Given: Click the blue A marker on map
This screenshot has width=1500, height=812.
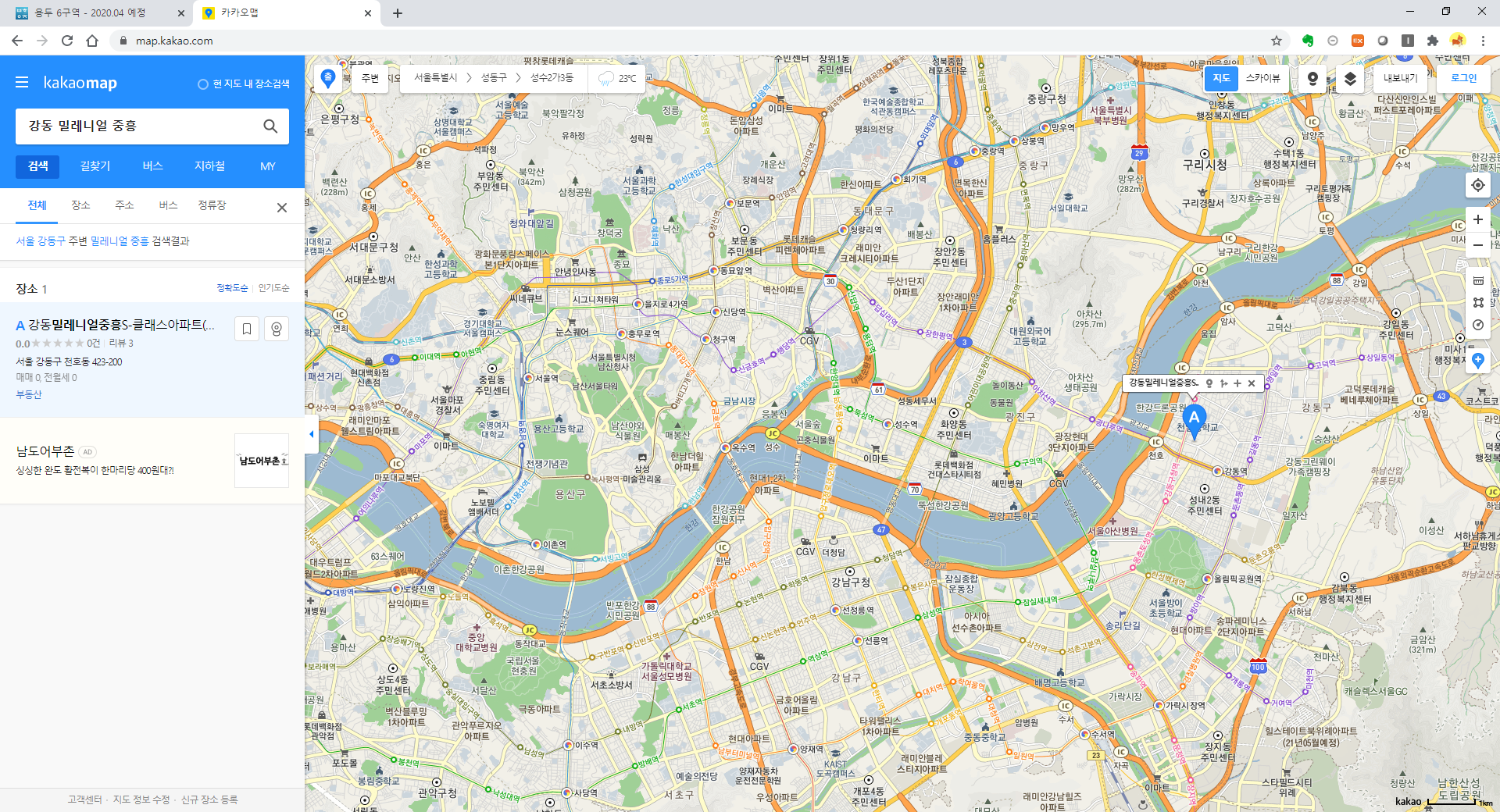Looking at the screenshot, I should [1194, 420].
